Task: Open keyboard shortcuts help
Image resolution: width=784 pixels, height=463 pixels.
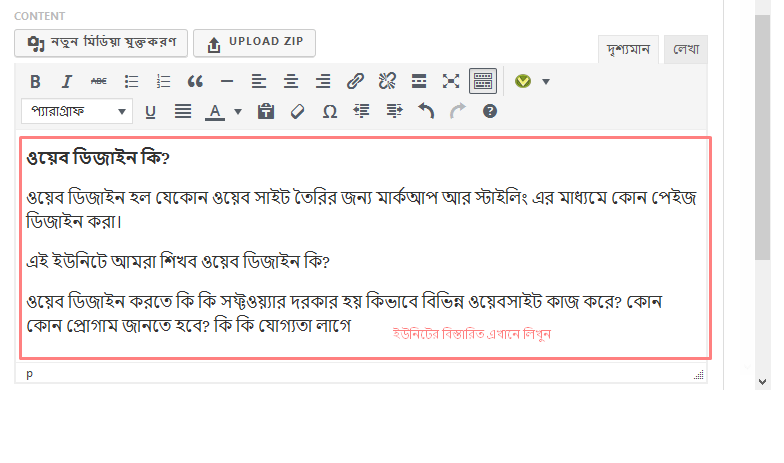Action: (x=490, y=111)
